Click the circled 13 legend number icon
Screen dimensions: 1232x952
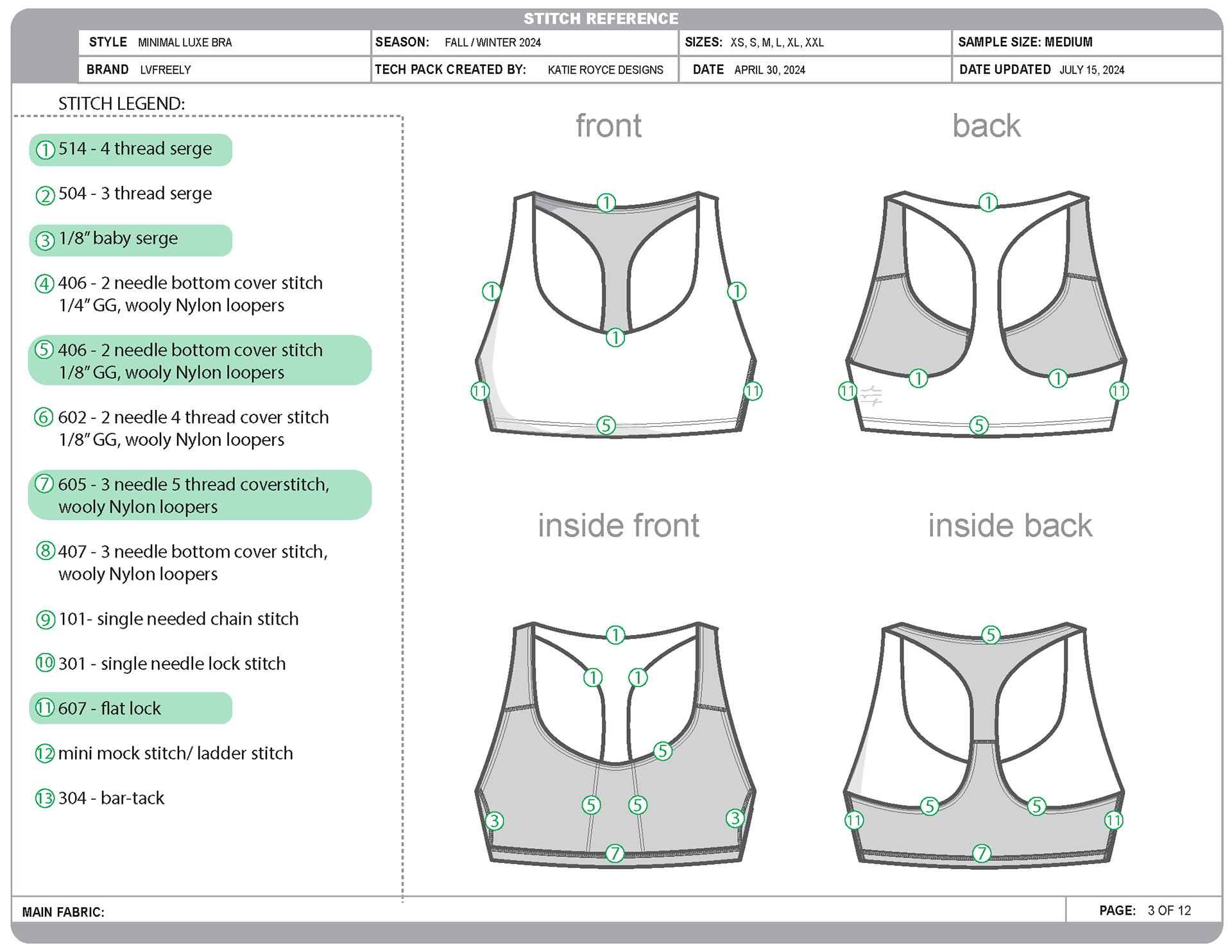tap(44, 799)
